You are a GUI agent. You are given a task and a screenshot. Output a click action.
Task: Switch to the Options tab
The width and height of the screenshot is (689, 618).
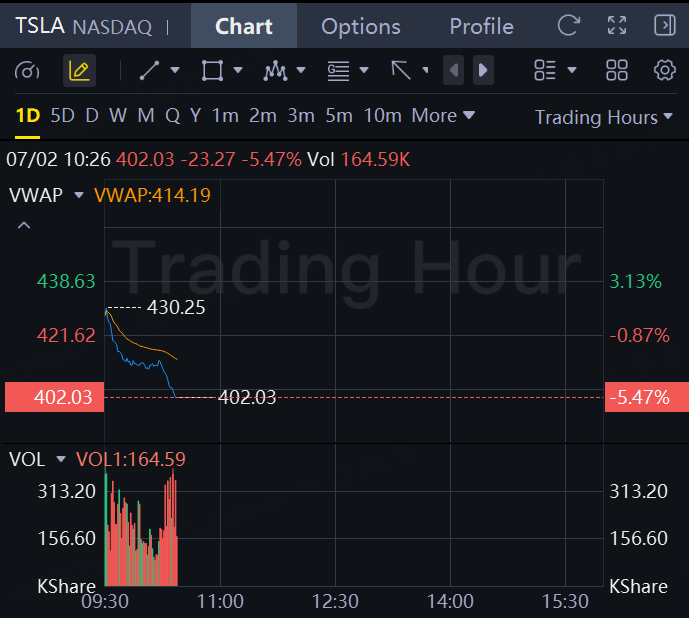point(361,26)
